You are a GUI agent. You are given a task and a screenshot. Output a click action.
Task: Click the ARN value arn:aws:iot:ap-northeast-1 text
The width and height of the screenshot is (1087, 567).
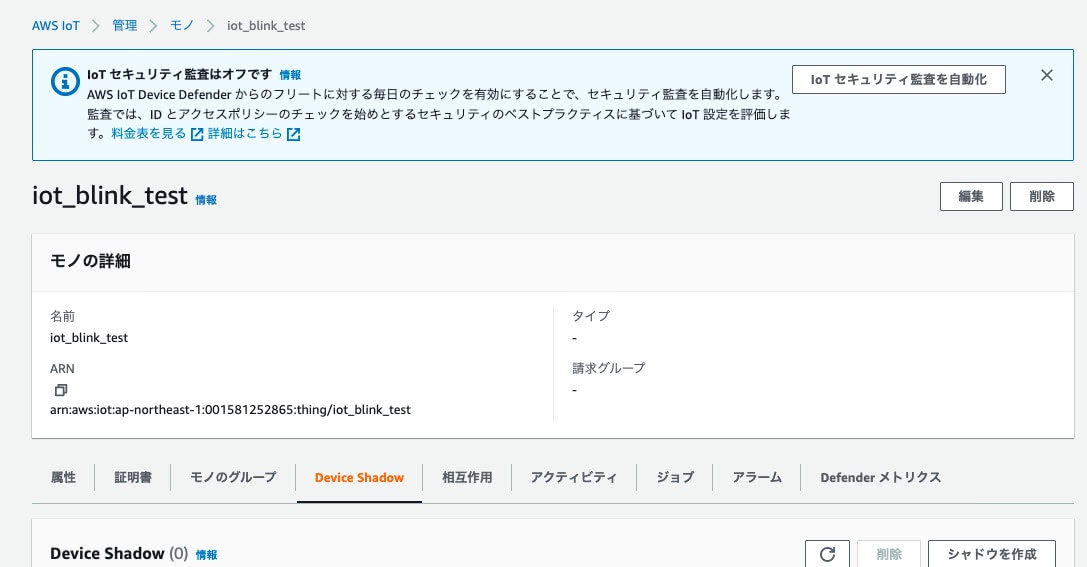tap(230, 410)
